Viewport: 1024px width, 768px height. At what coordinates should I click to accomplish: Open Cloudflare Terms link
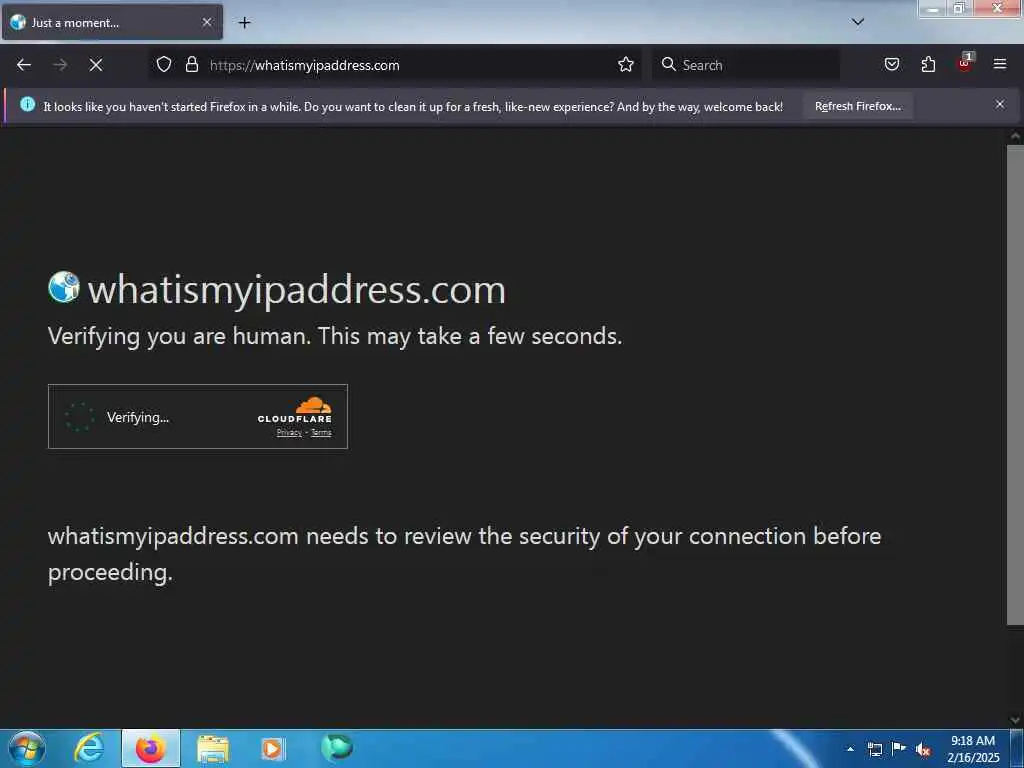tap(321, 432)
